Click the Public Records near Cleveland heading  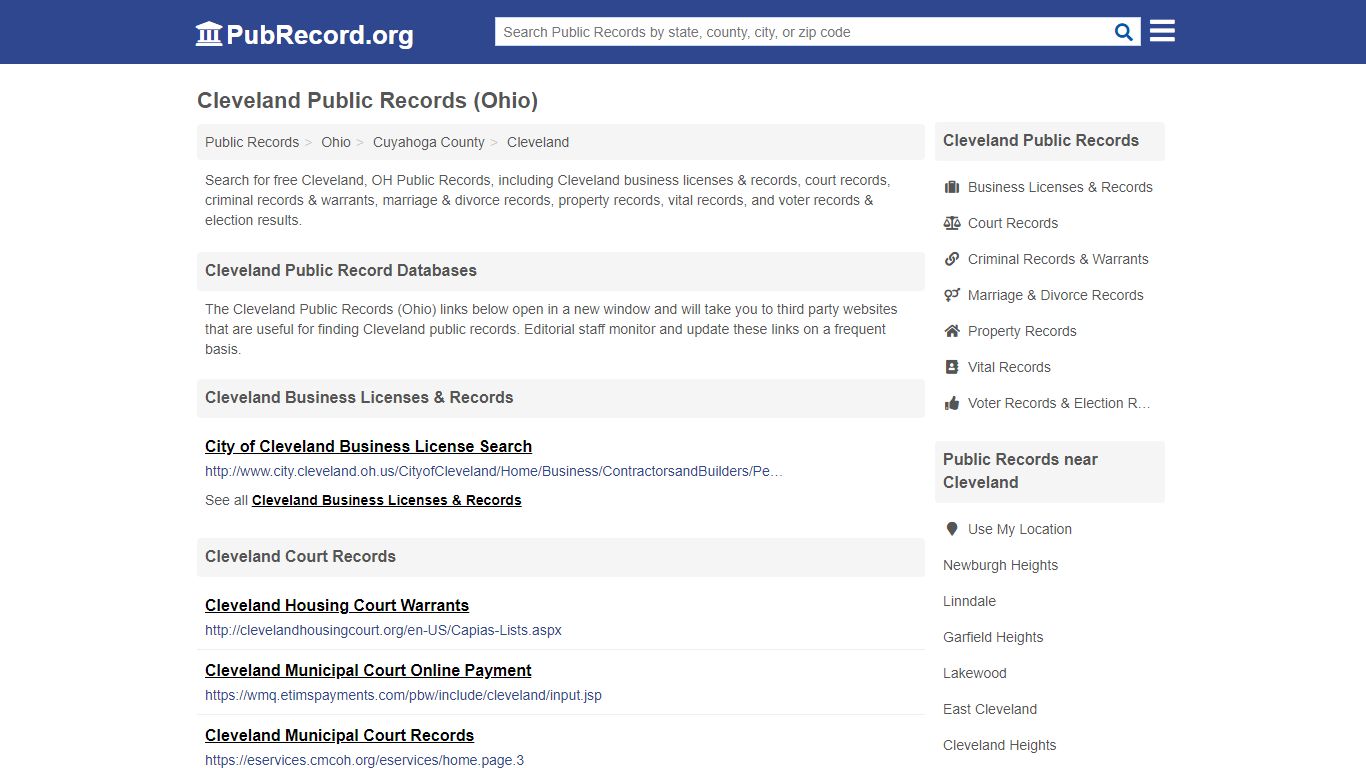[x=1020, y=471]
